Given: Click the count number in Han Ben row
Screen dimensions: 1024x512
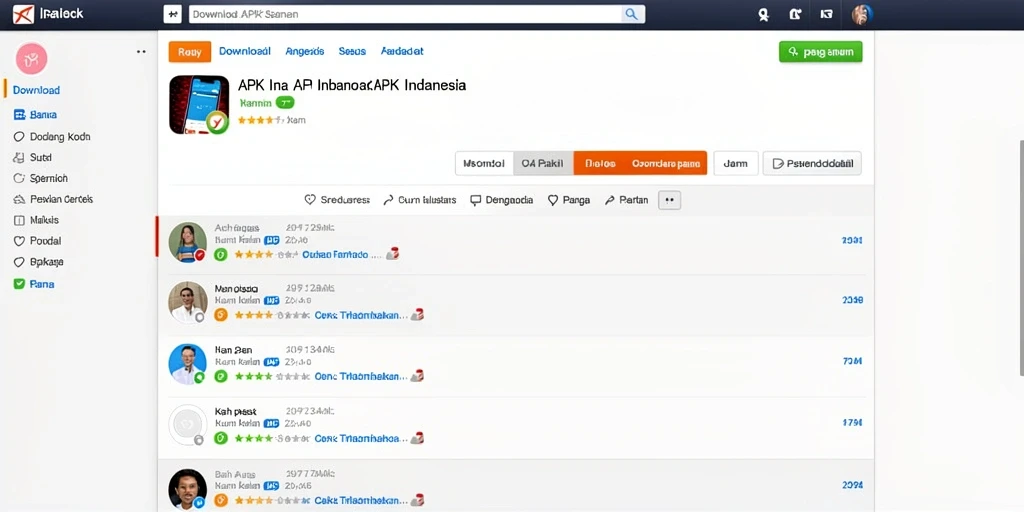Looking at the screenshot, I should tap(853, 360).
